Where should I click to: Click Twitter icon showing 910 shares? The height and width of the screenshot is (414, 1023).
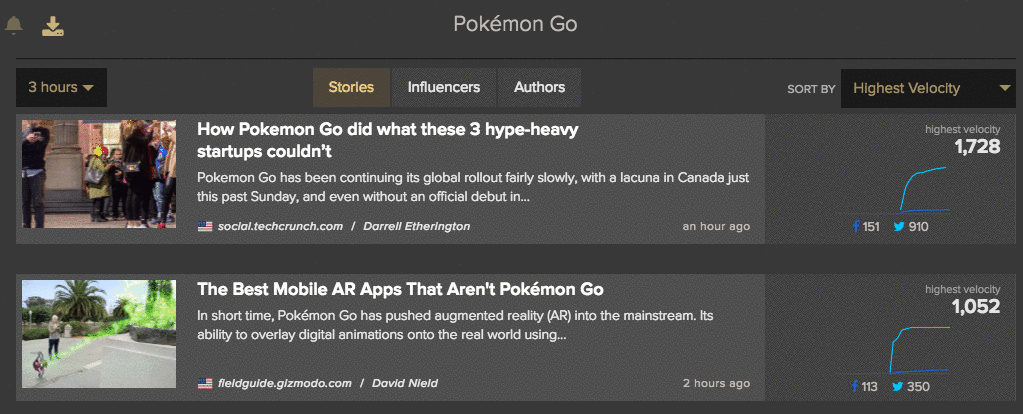point(899,227)
